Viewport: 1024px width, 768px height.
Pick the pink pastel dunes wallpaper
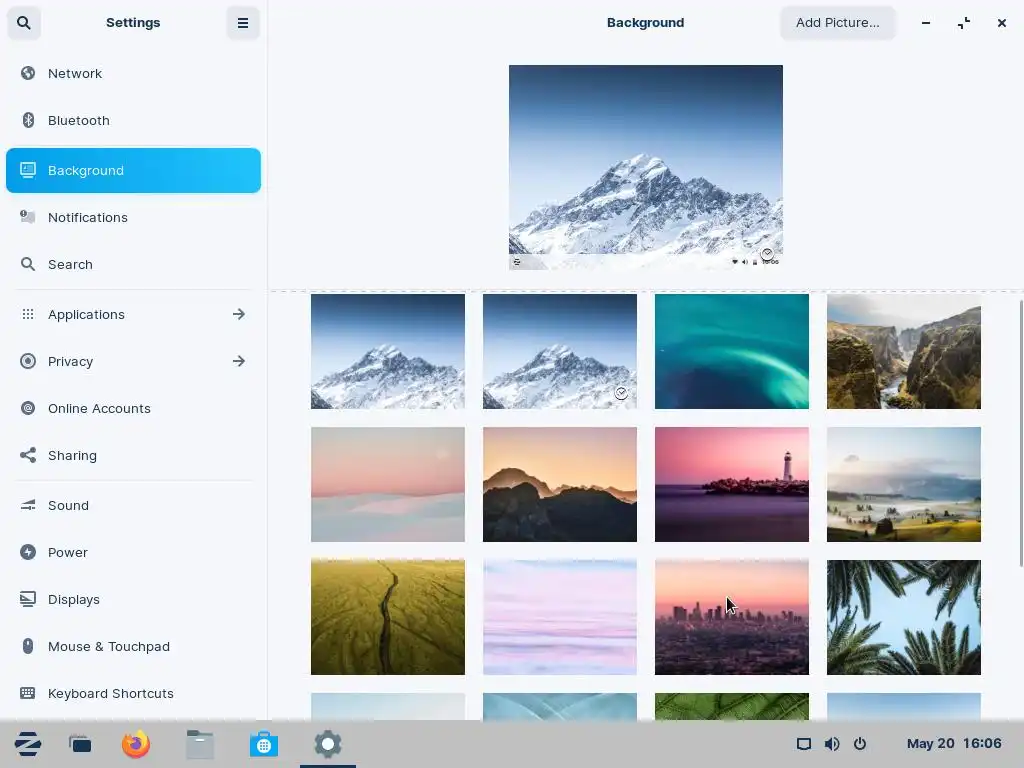tap(388, 485)
